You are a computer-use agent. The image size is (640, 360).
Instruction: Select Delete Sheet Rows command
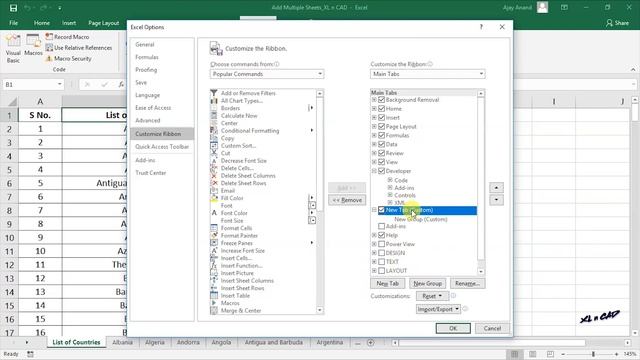[x=243, y=183]
